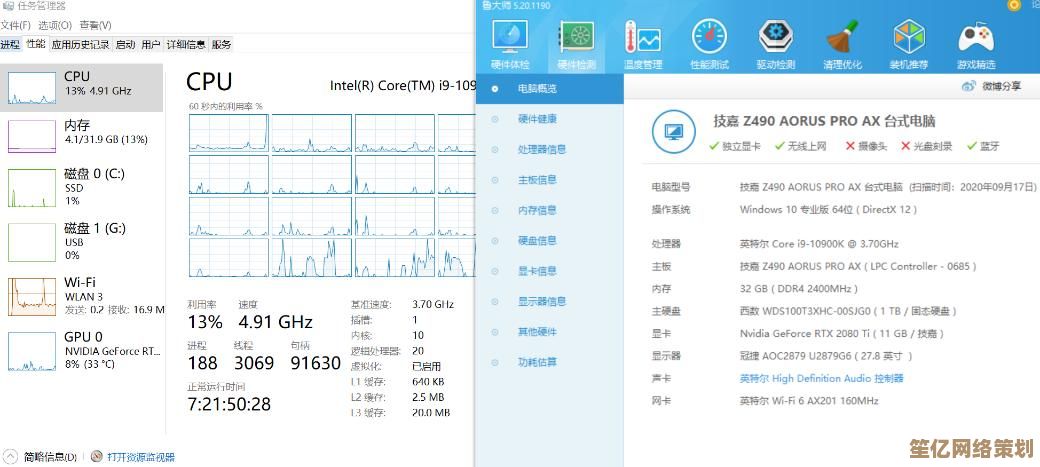Click the 3069 threads count

(x=254, y=363)
